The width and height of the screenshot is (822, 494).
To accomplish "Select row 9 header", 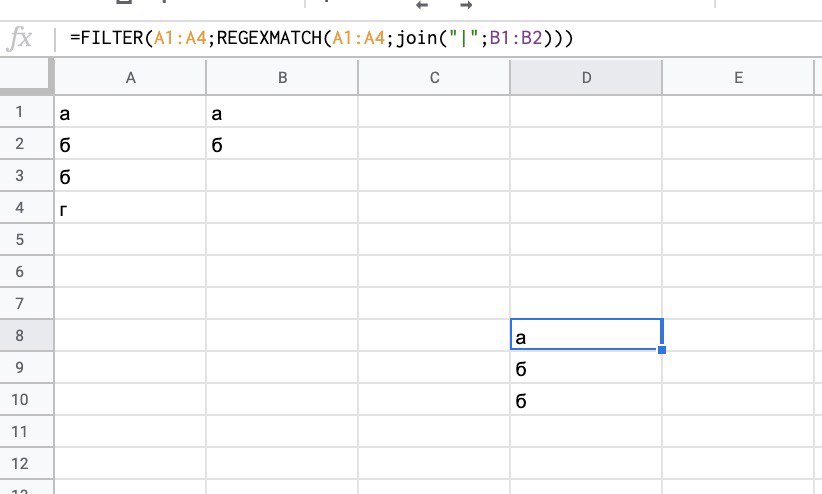I will (x=27, y=368).
